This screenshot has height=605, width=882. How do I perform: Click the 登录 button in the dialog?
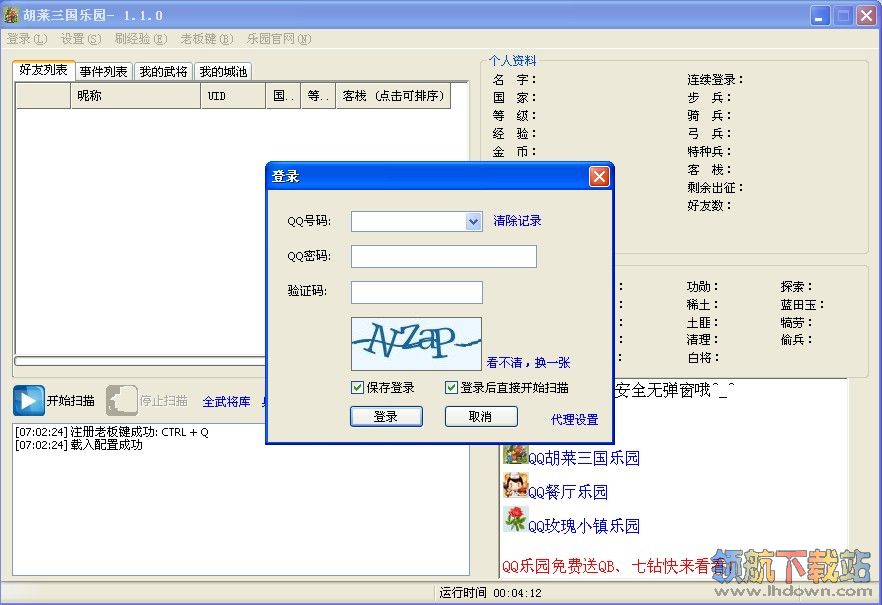pyautogui.click(x=386, y=417)
